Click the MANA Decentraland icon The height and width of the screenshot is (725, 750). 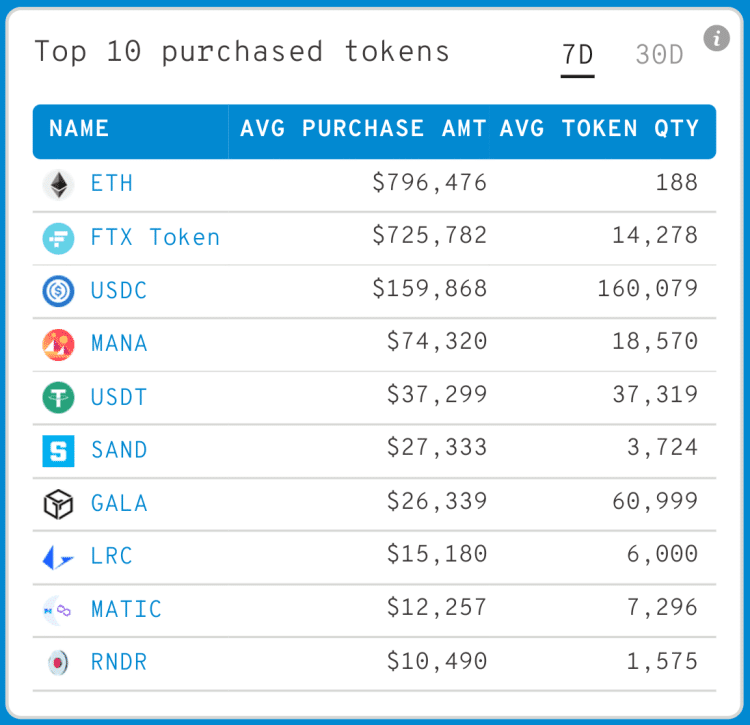click(58, 344)
